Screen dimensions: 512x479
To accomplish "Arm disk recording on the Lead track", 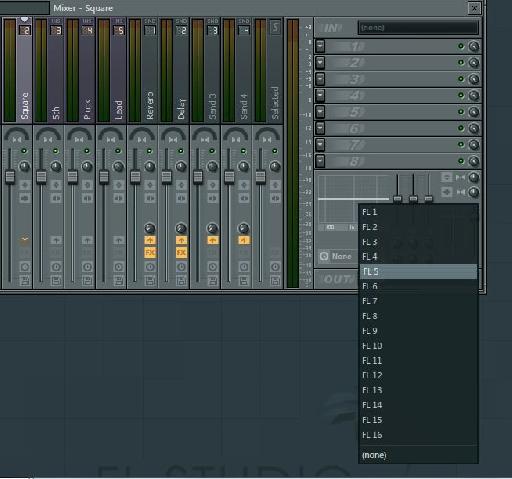I will coord(119,281).
